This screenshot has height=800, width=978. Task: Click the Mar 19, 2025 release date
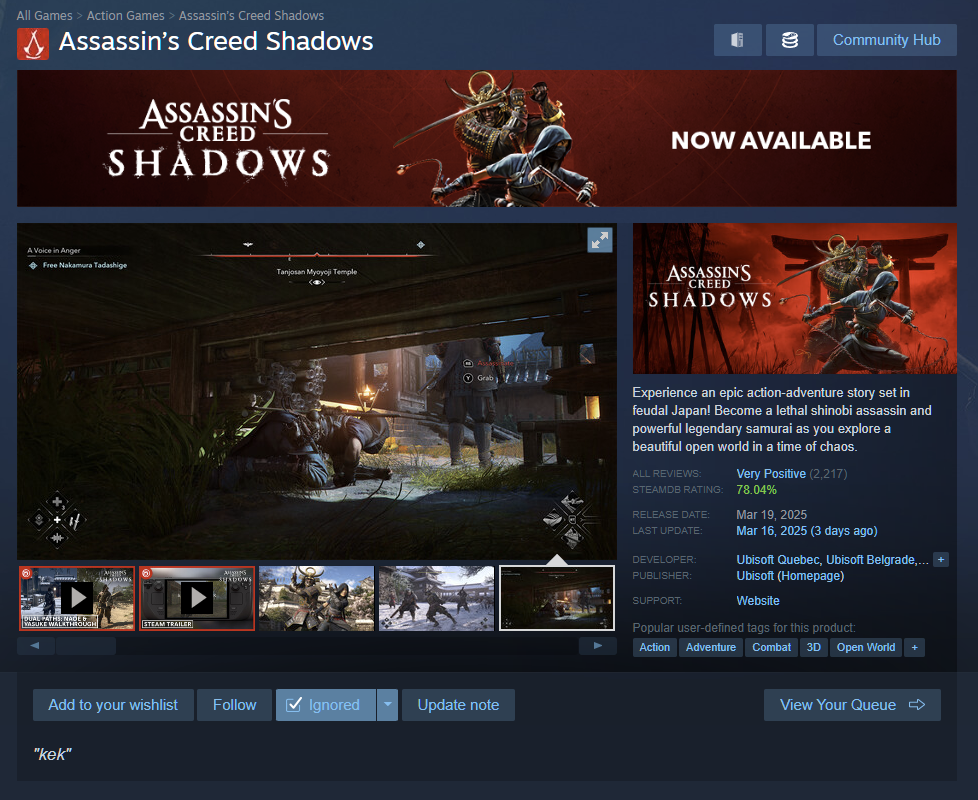pos(772,514)
